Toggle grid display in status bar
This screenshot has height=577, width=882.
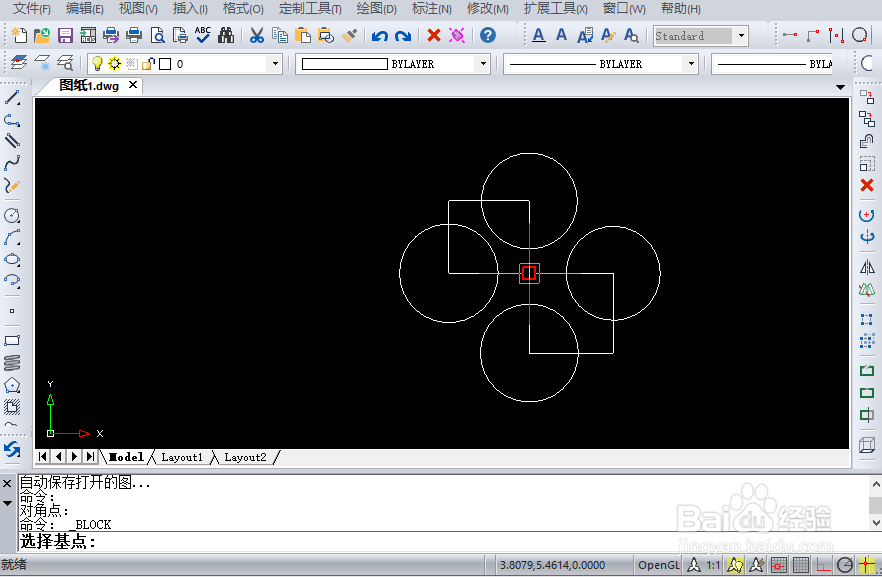(x=800, y=565)
